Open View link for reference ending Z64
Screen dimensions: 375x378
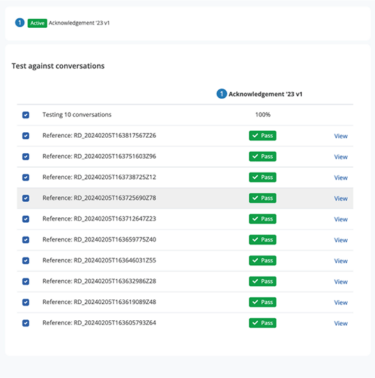[341, 323]
